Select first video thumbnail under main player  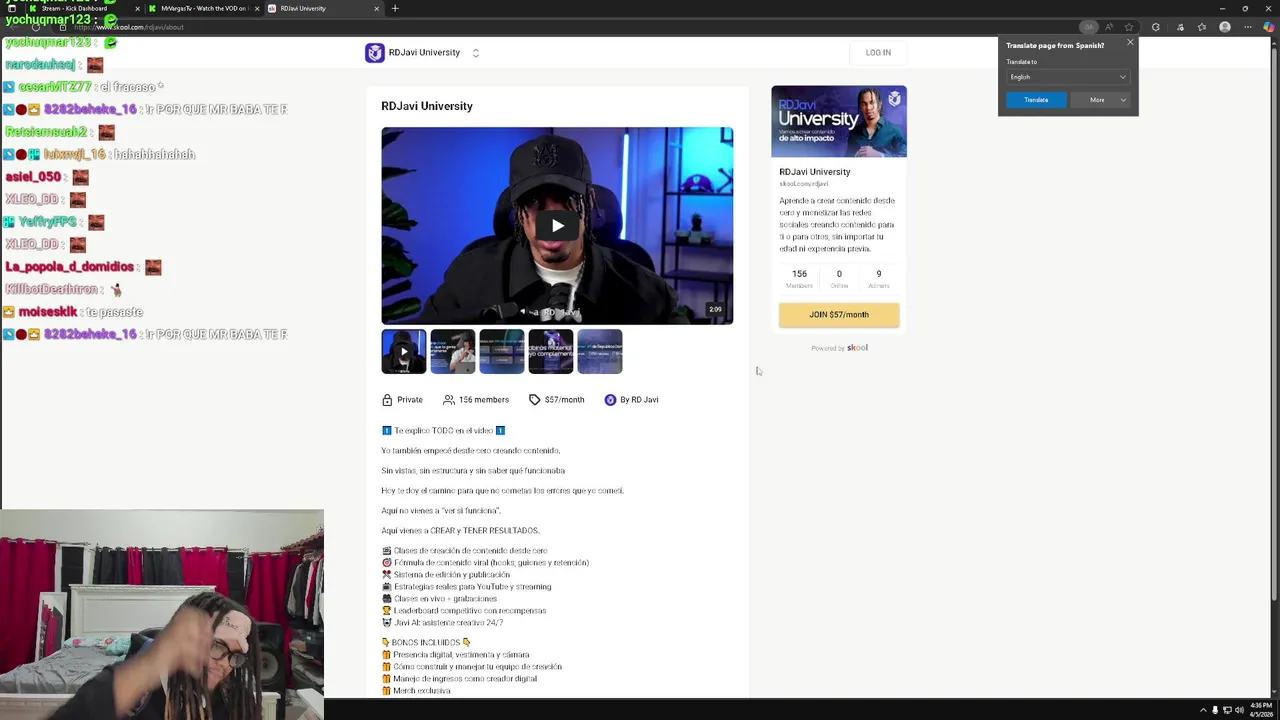point(404,351)
